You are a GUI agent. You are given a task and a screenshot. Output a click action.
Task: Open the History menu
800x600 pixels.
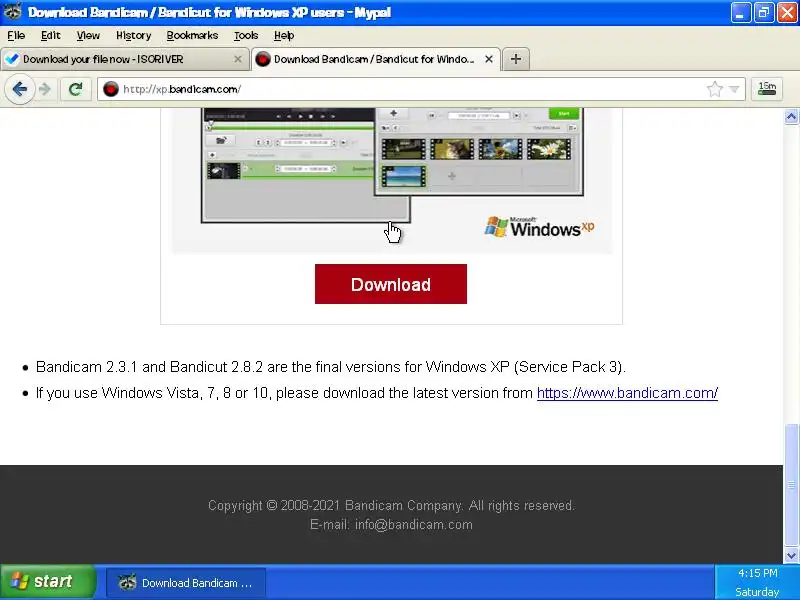coord(133,35)
